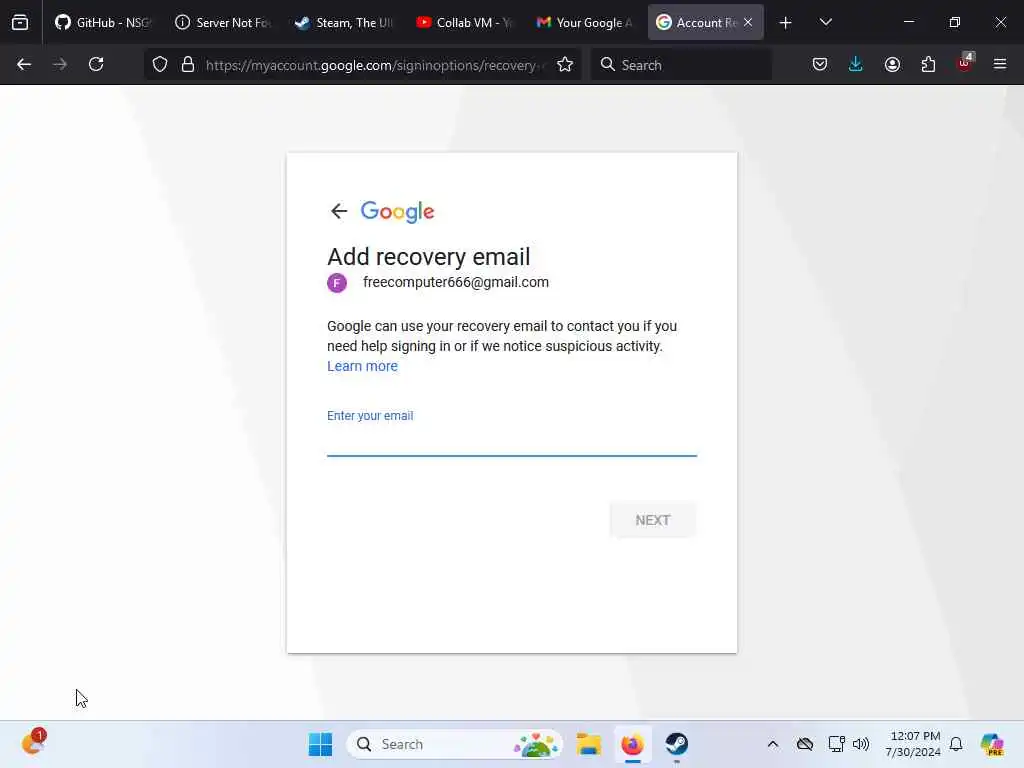Click the OneDrive cloud tray icon

pyautogui.click(x=805, y=744)
